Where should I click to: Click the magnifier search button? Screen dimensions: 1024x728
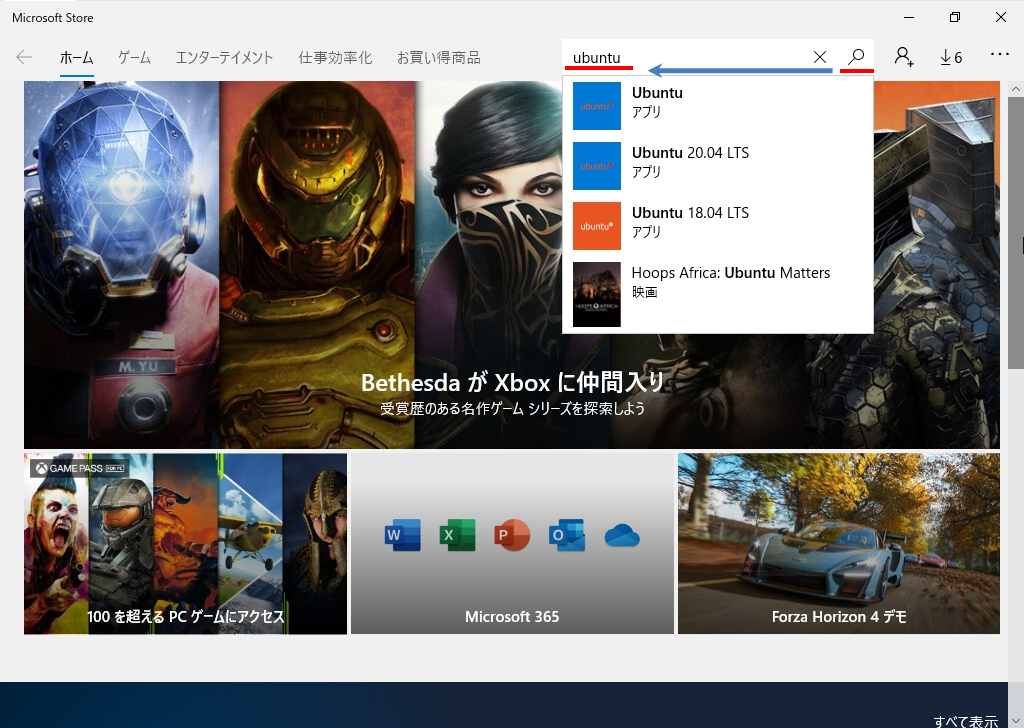click(856, 57)
